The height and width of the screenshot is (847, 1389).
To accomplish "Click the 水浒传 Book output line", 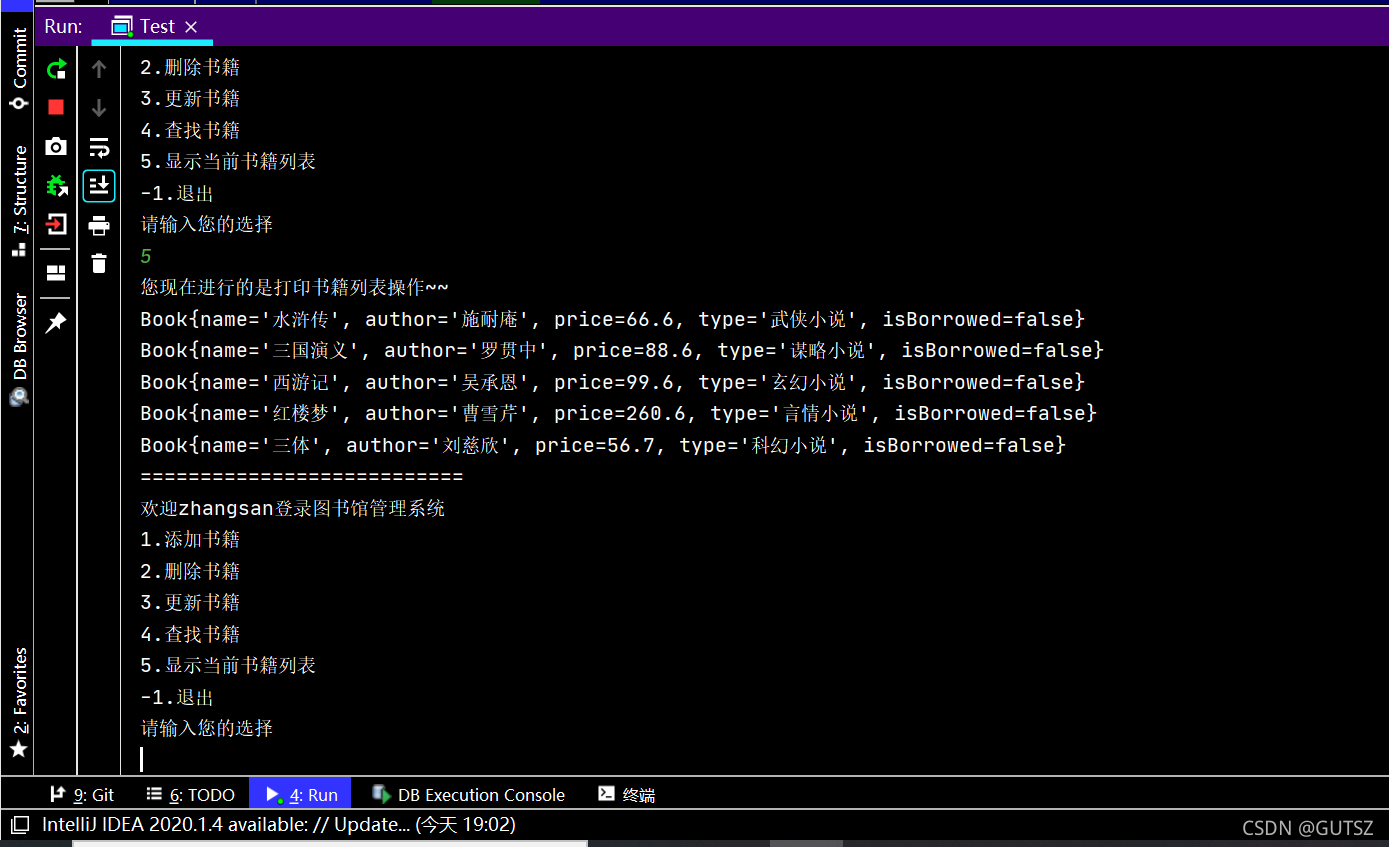I will pyautogui.click(x=612, y=319).
